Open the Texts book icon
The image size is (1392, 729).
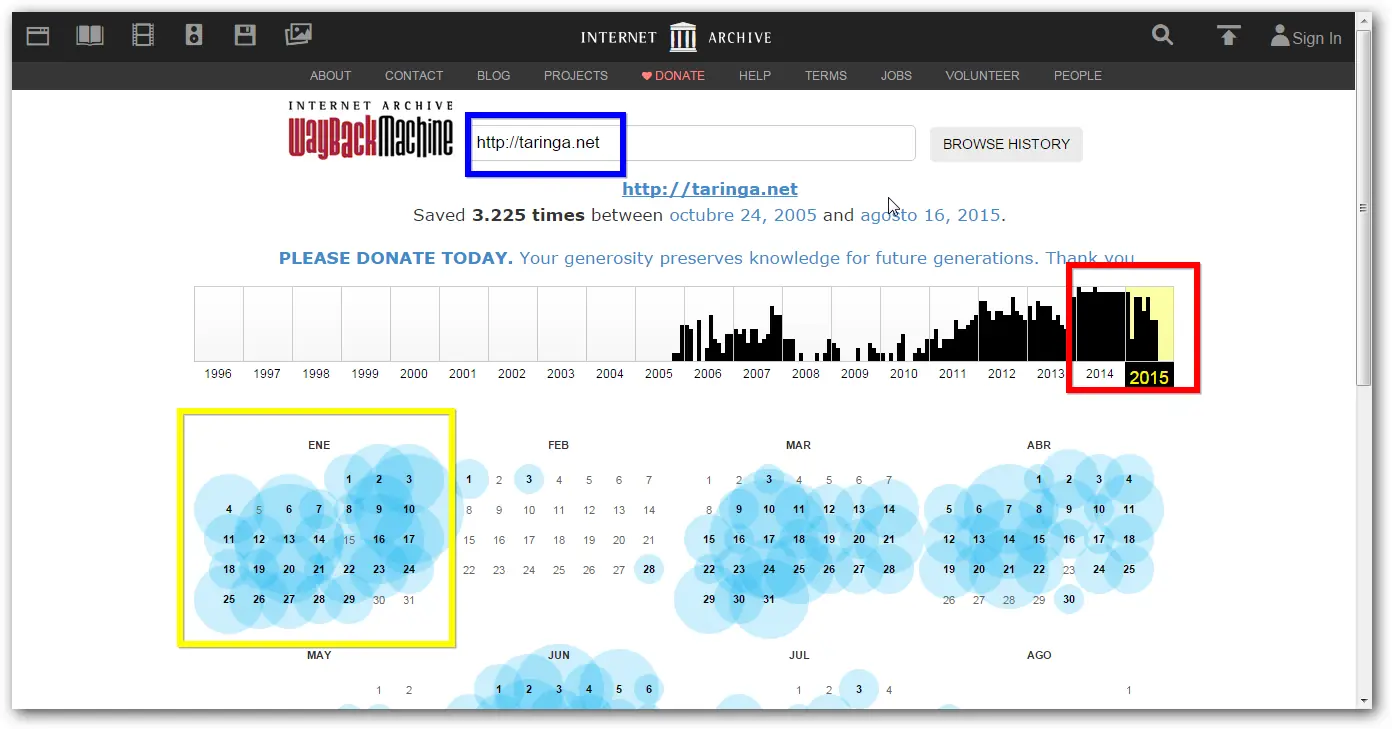[90, 36]
